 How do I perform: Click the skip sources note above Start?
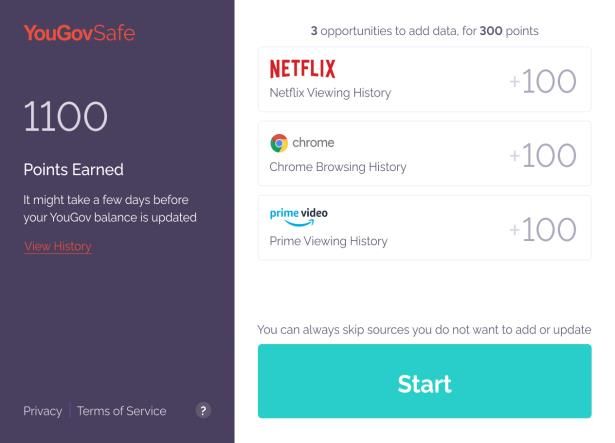pos(424,329)
